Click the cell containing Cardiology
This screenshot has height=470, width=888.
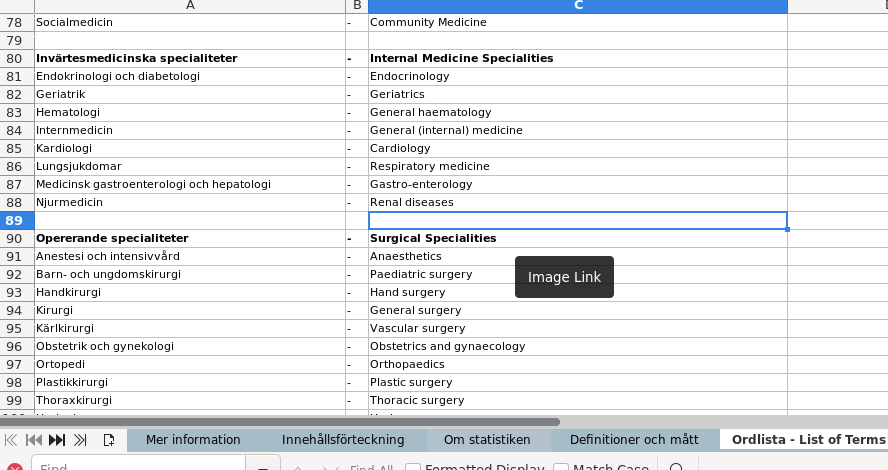[x=577, y=148]
